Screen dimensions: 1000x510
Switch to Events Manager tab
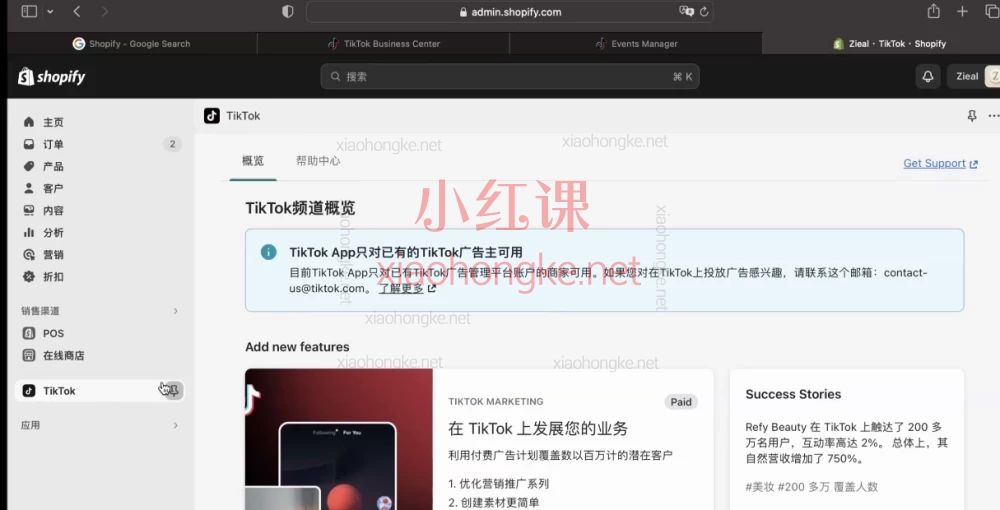636,44
